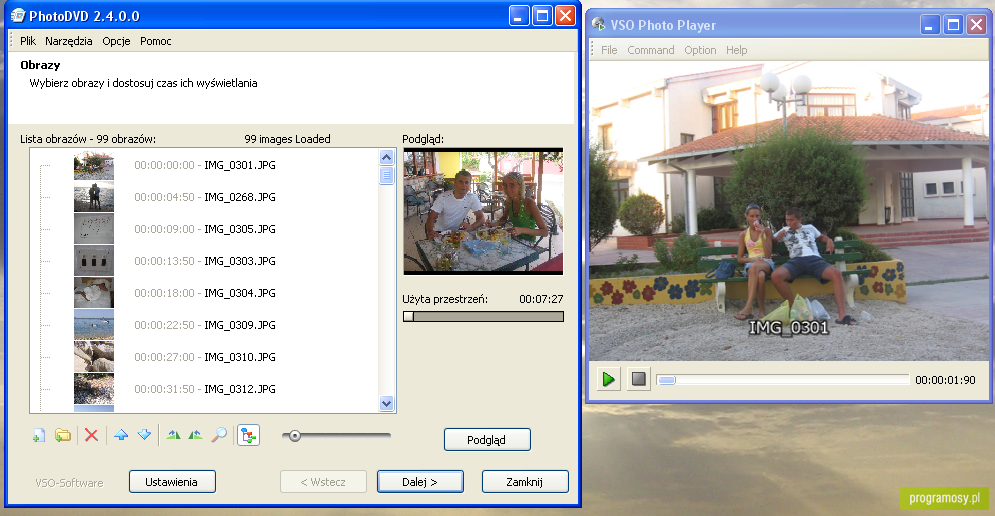Click the Podgląd preview button
Screen dimensions: 995x516
pyautogui.click(x=487, y=440)
